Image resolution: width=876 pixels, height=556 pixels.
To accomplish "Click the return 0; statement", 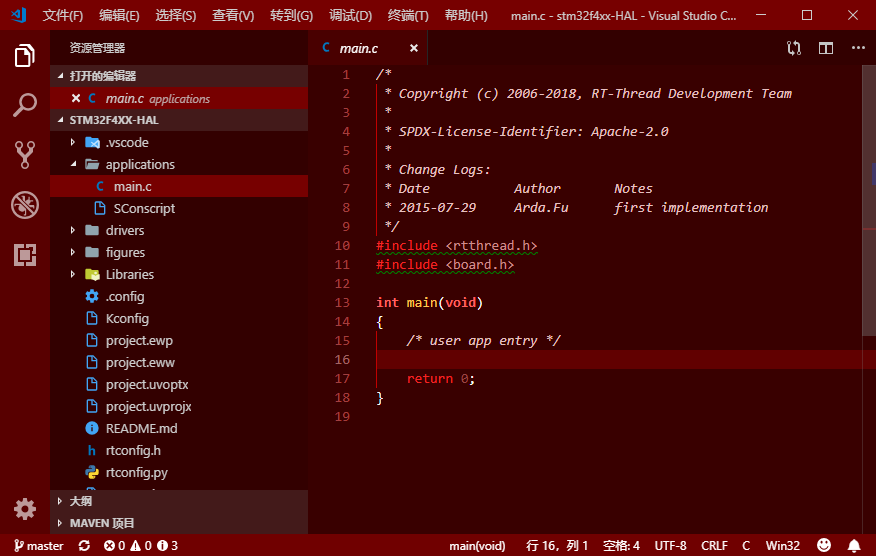I will (441, 378).
